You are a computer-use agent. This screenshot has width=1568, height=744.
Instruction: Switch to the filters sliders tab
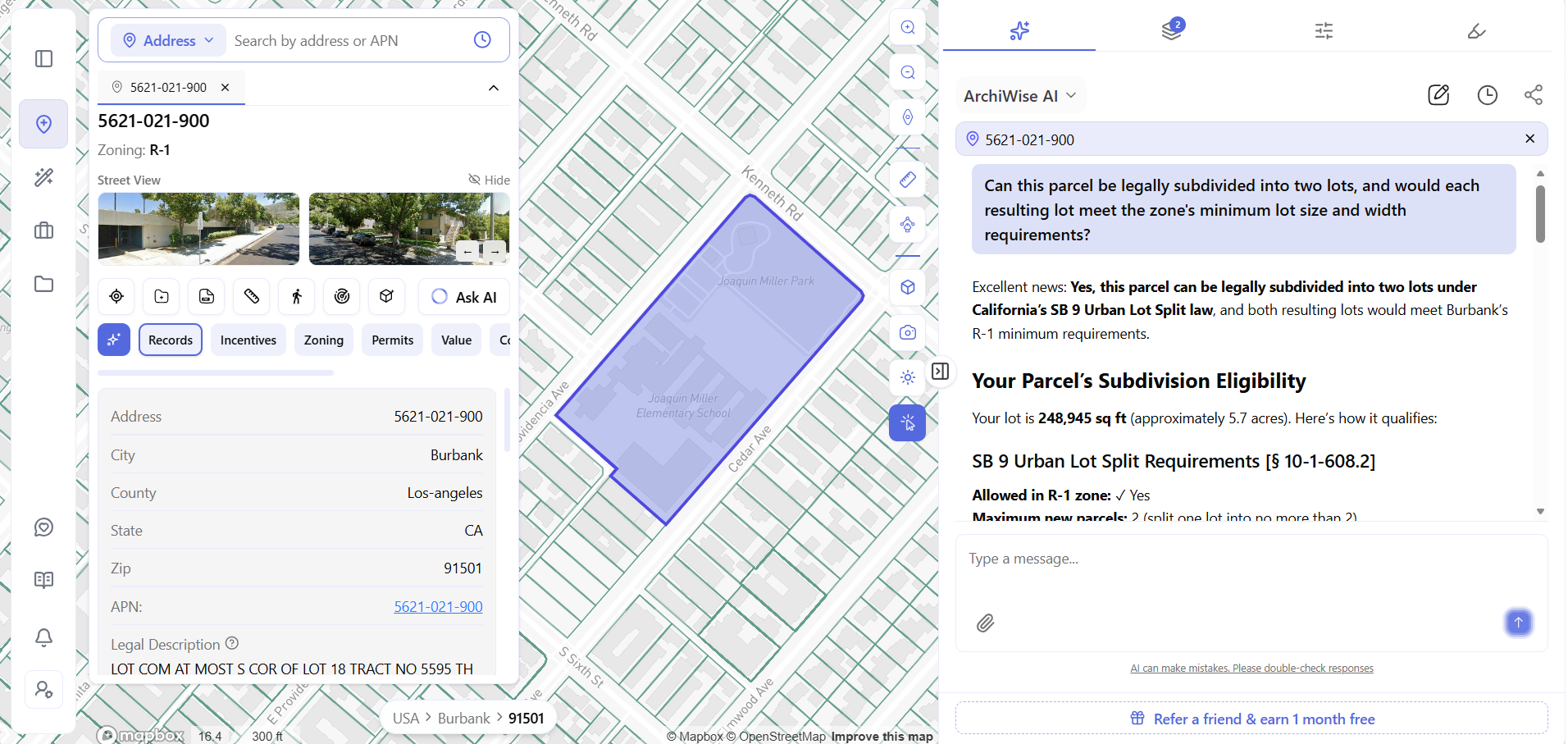coord(1324,31)
